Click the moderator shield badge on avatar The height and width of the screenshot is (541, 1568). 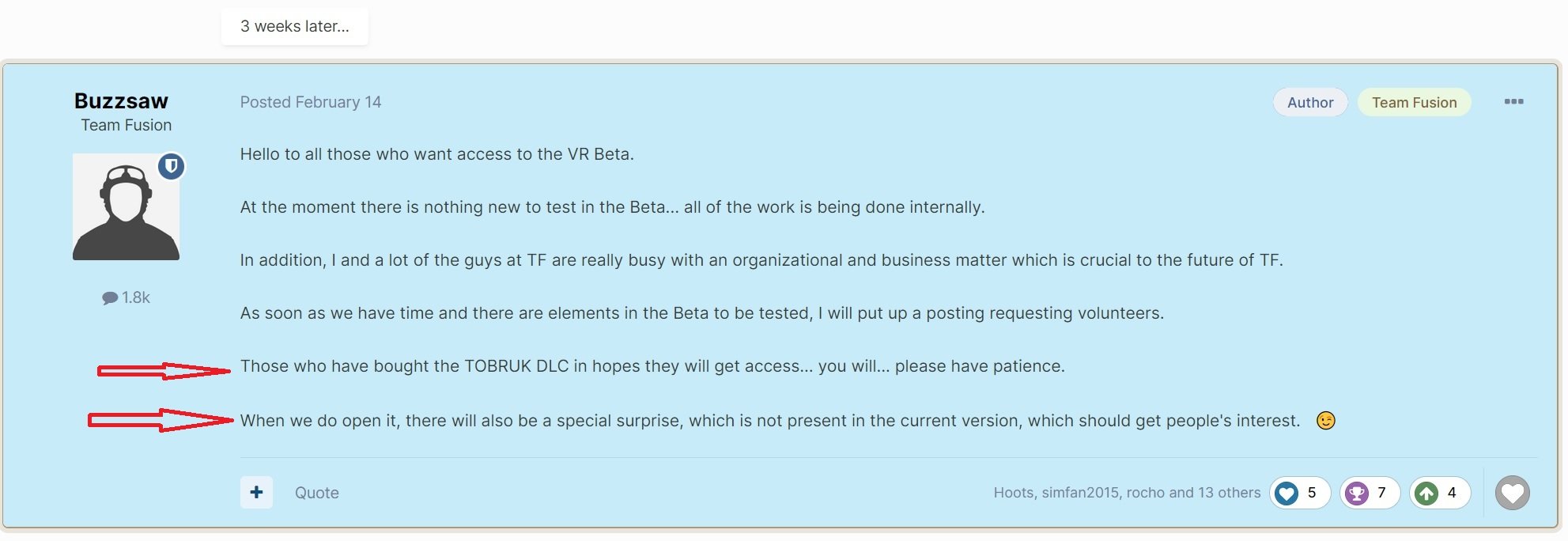[171, 166]
